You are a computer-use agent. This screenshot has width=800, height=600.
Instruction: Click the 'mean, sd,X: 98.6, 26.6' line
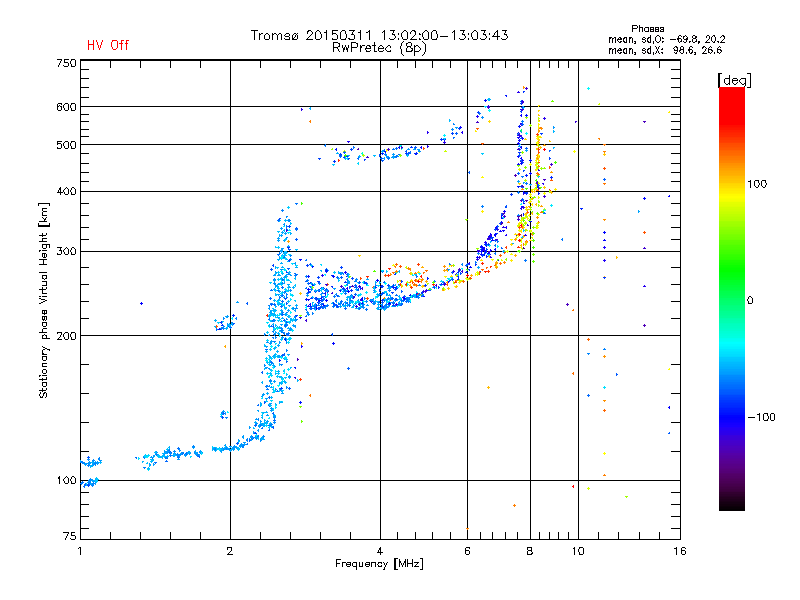665,50
